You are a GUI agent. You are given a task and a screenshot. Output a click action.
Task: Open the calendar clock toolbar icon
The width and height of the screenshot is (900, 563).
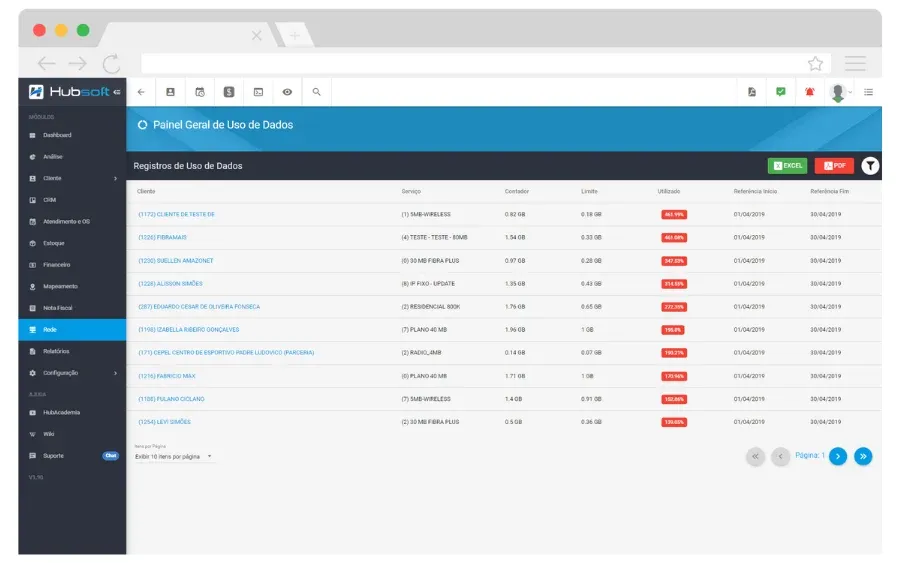[x=200, y=92]
